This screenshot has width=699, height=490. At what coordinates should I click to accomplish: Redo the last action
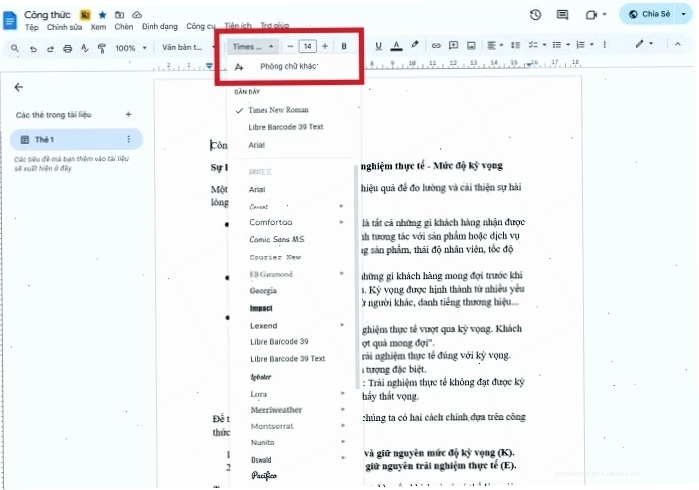coord(50,48)
